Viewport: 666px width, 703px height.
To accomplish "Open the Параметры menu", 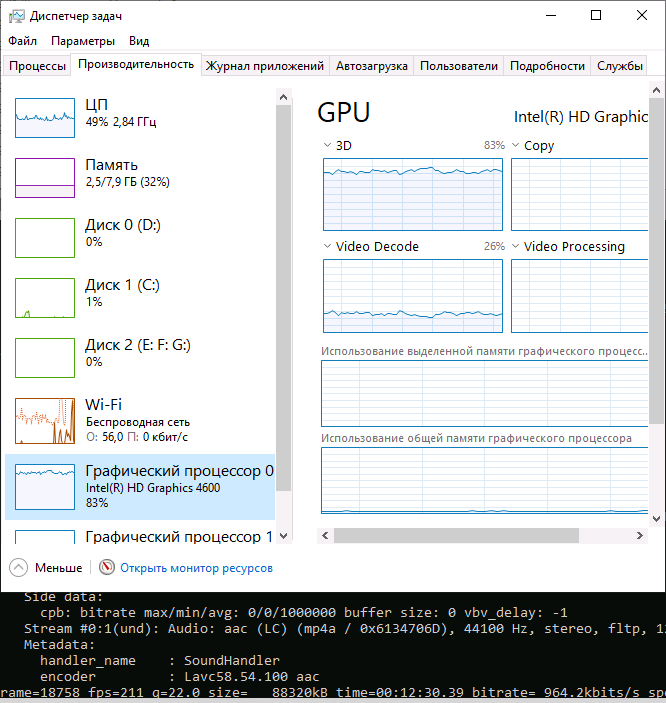I will (x=83, y=41).
